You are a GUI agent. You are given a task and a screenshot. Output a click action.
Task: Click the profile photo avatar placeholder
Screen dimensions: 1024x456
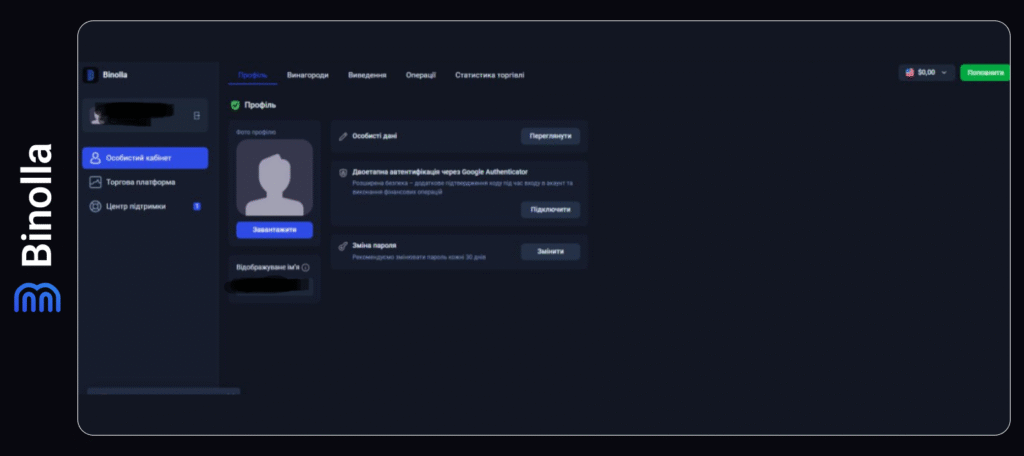pyautogui.click(x=274, y=178)
